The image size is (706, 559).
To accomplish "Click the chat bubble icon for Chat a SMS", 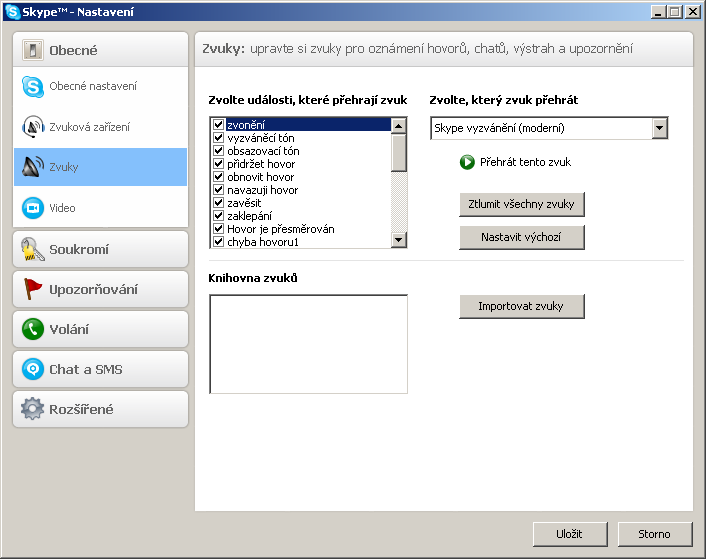I will [x=33, y=369].
